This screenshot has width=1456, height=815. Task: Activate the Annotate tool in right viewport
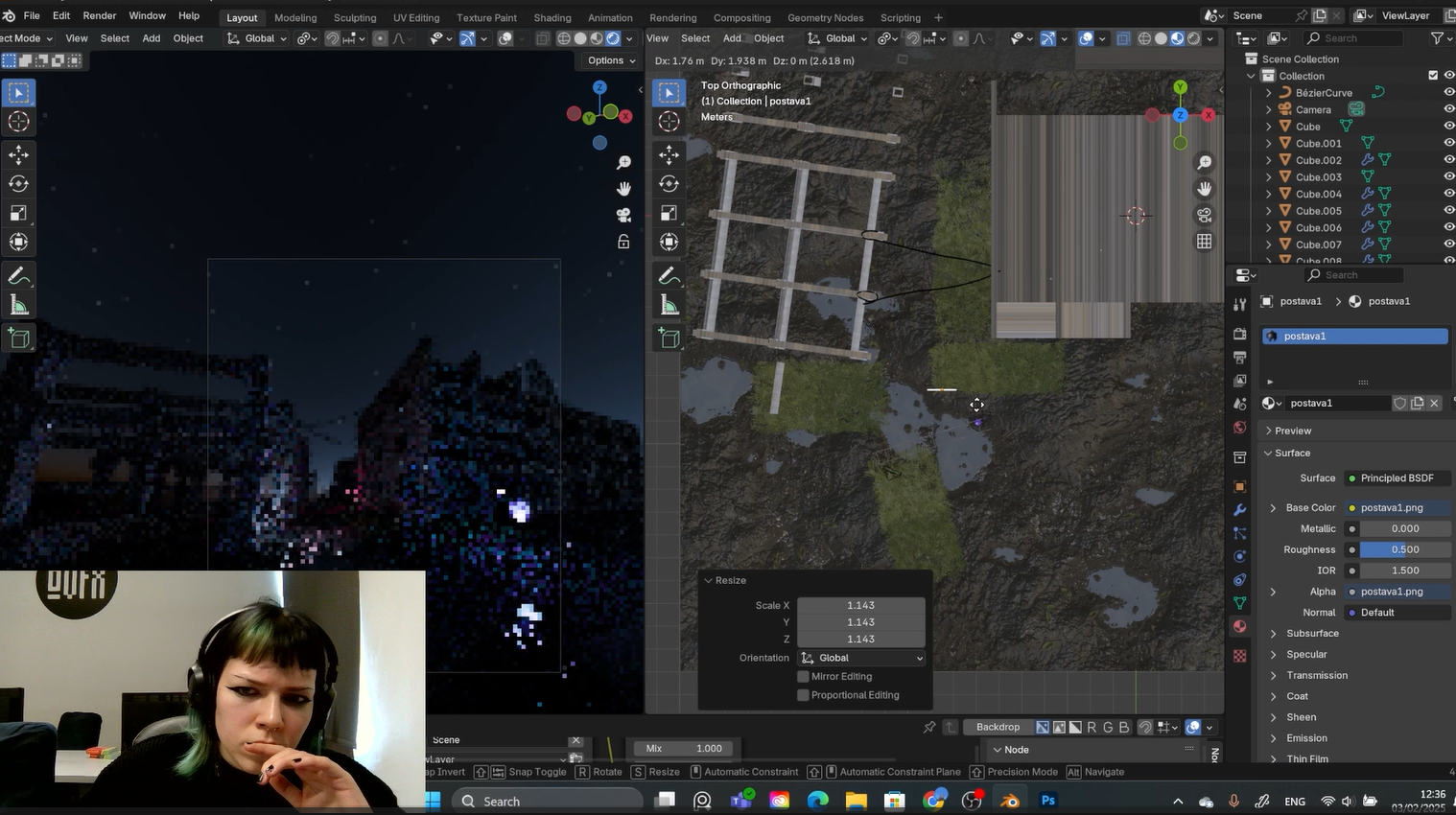coord(669,276)
